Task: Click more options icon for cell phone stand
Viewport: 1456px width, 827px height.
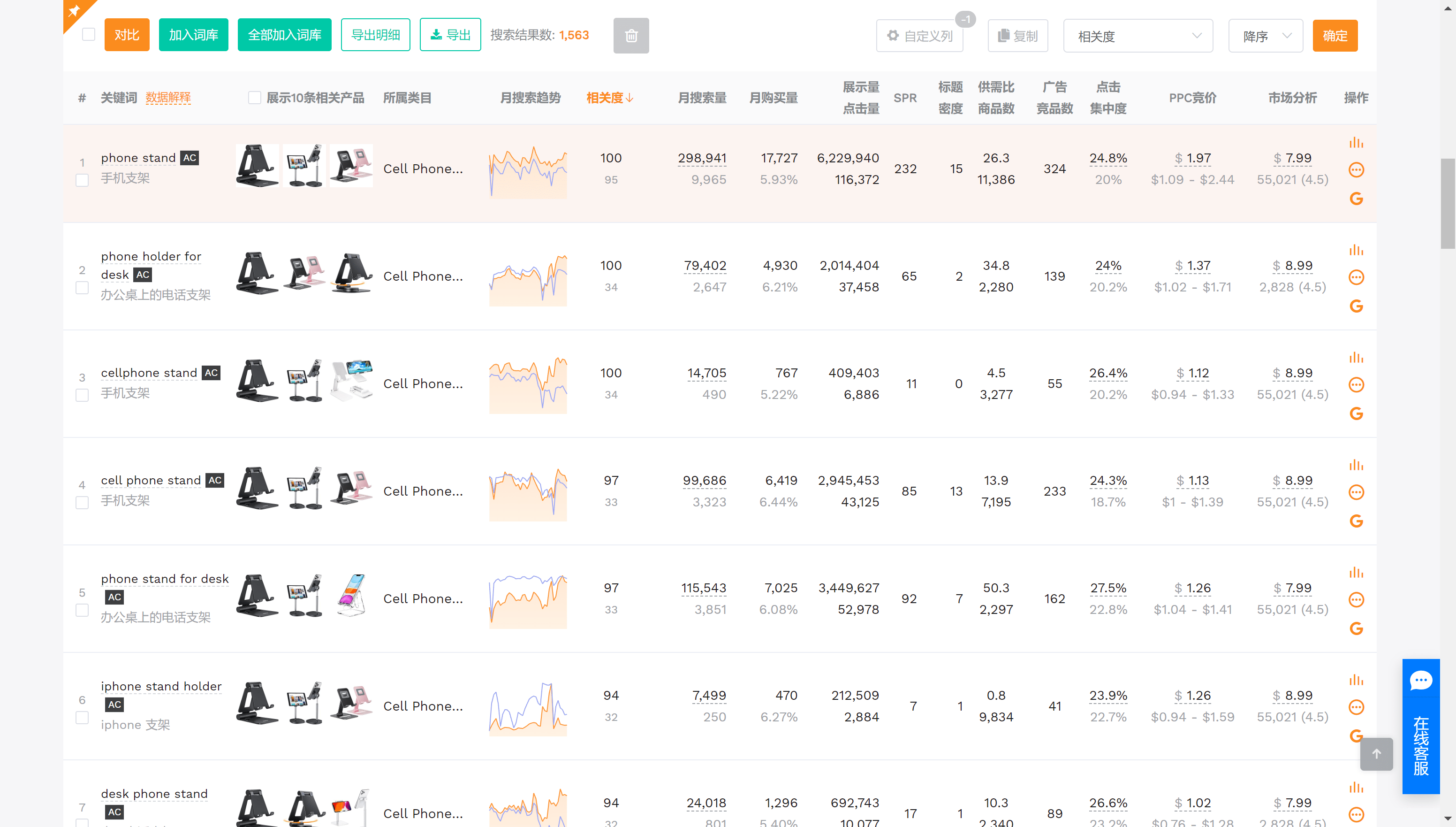Action: coord(1356,492)
